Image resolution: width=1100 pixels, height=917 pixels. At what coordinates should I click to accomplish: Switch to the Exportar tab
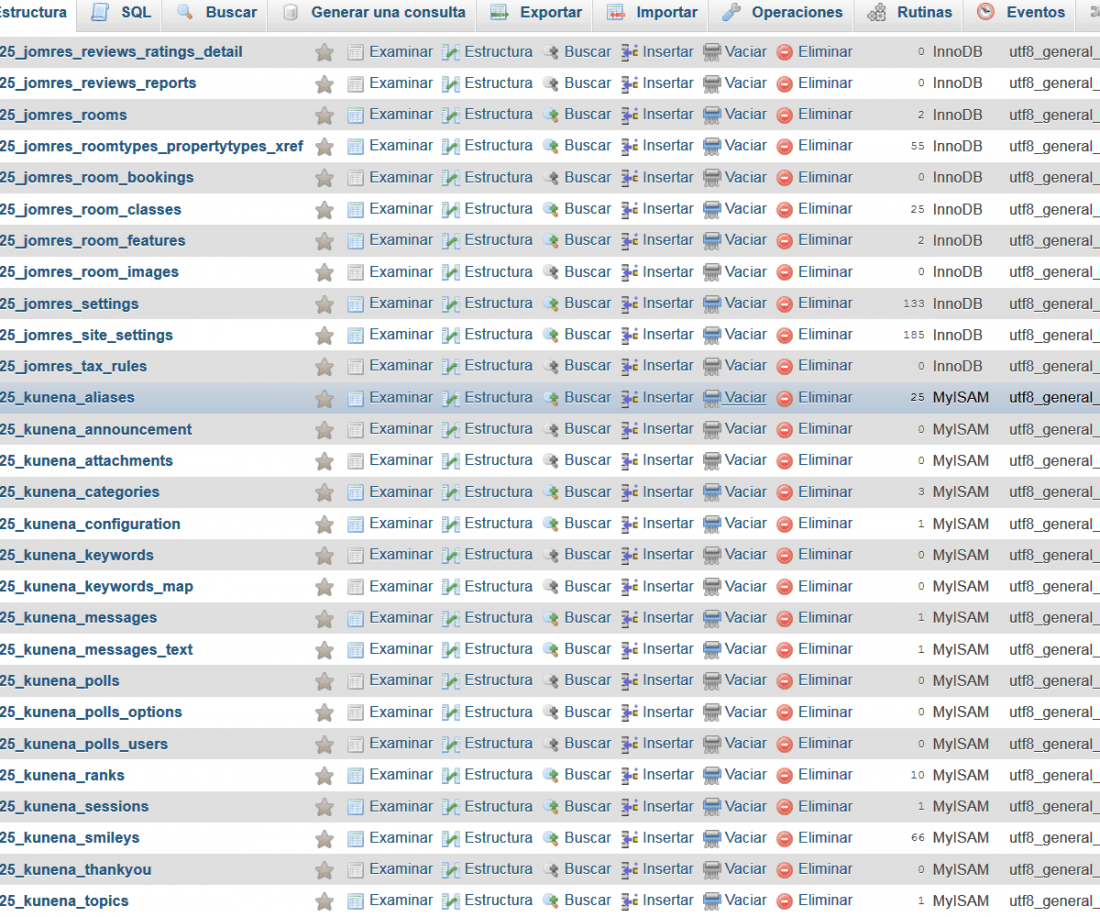(x=535, y=13)
